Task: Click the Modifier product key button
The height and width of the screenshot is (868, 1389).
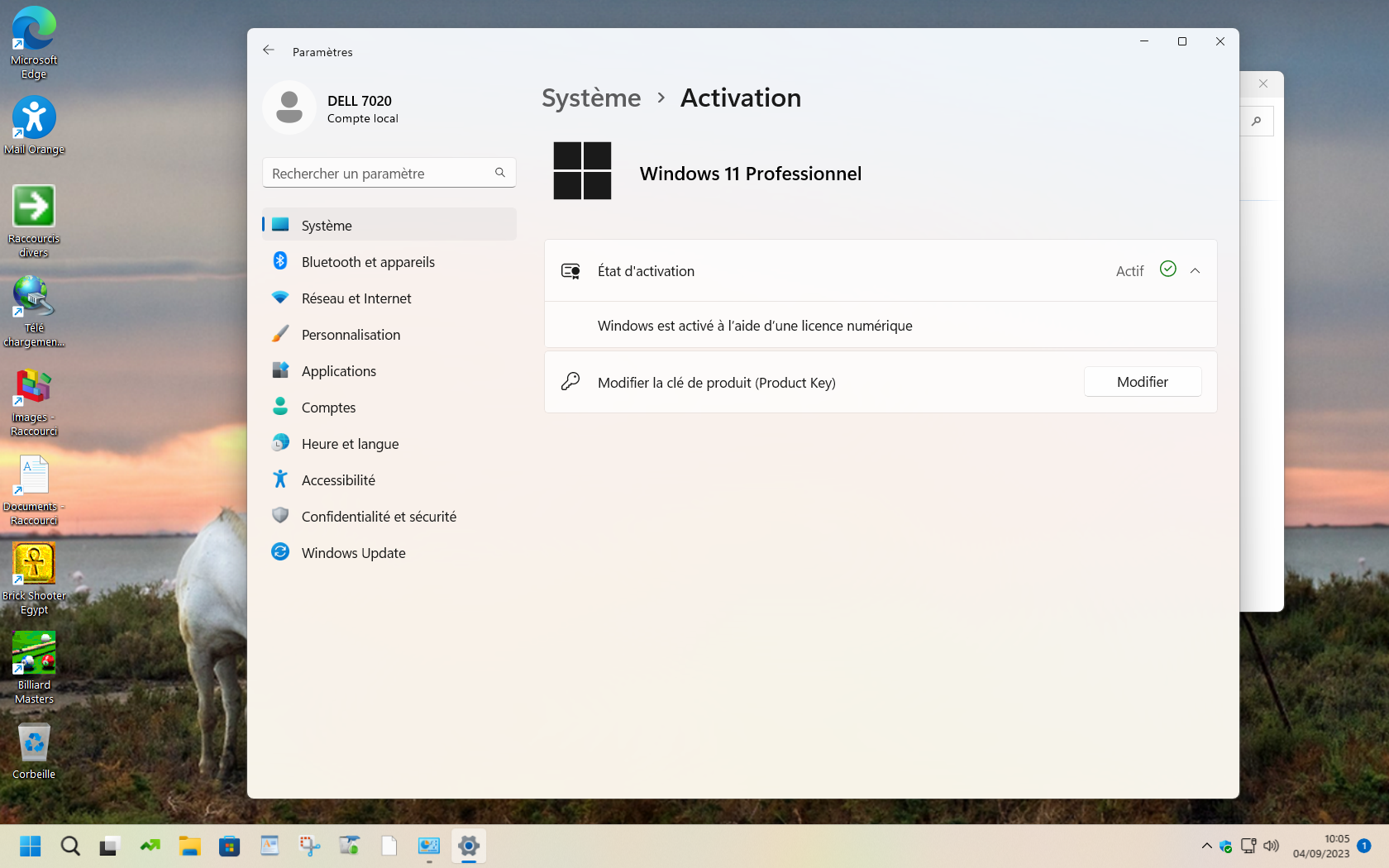Action: 1143,382
